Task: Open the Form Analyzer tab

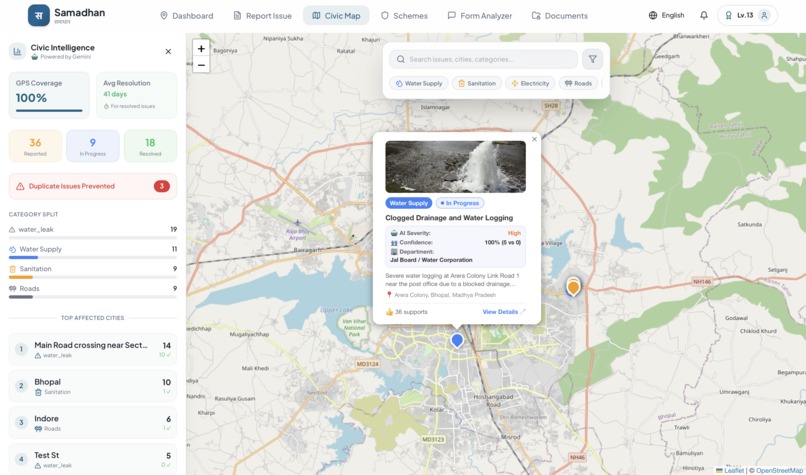Action: 480,16
